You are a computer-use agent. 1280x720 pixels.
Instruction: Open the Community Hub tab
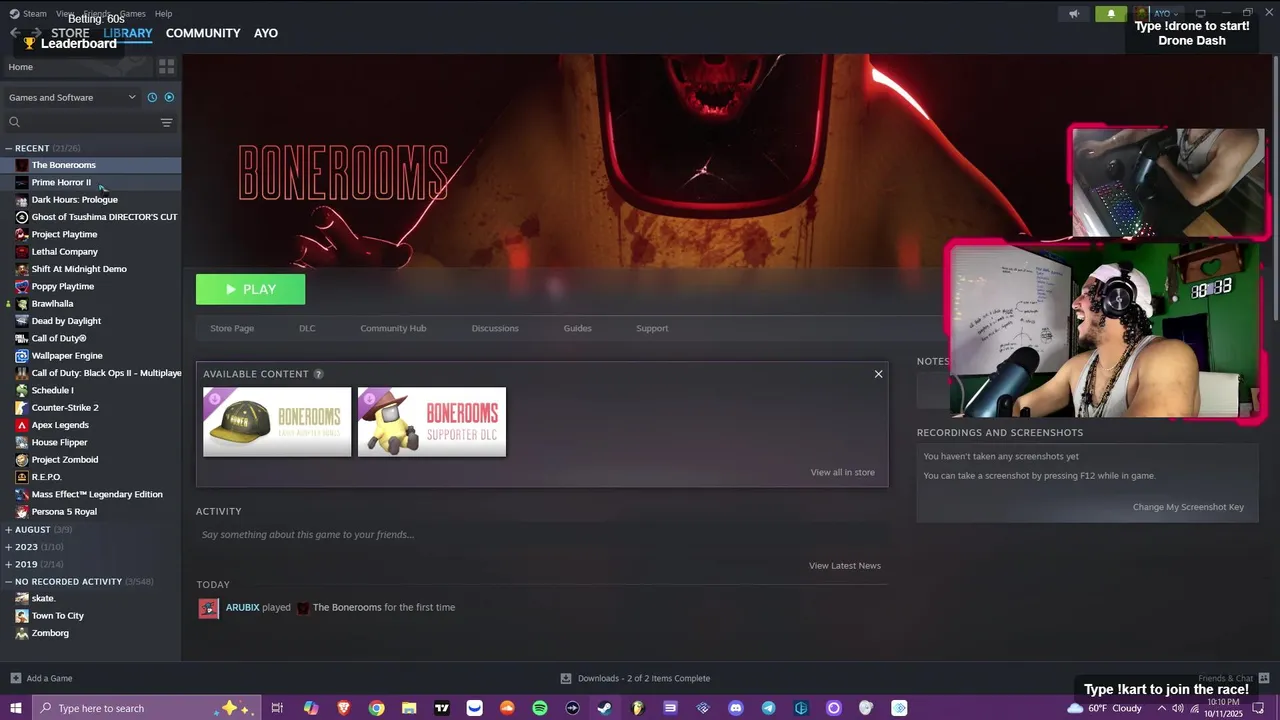tap(393, 328)
